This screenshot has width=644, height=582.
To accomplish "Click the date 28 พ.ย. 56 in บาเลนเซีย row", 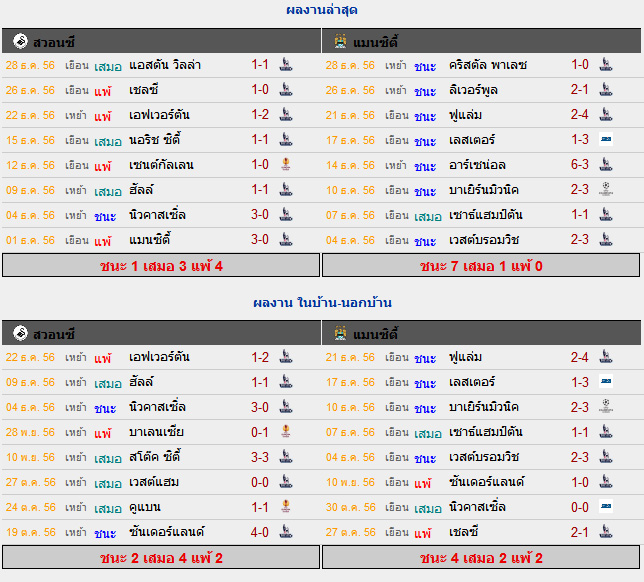I will (x=30, y=432).
